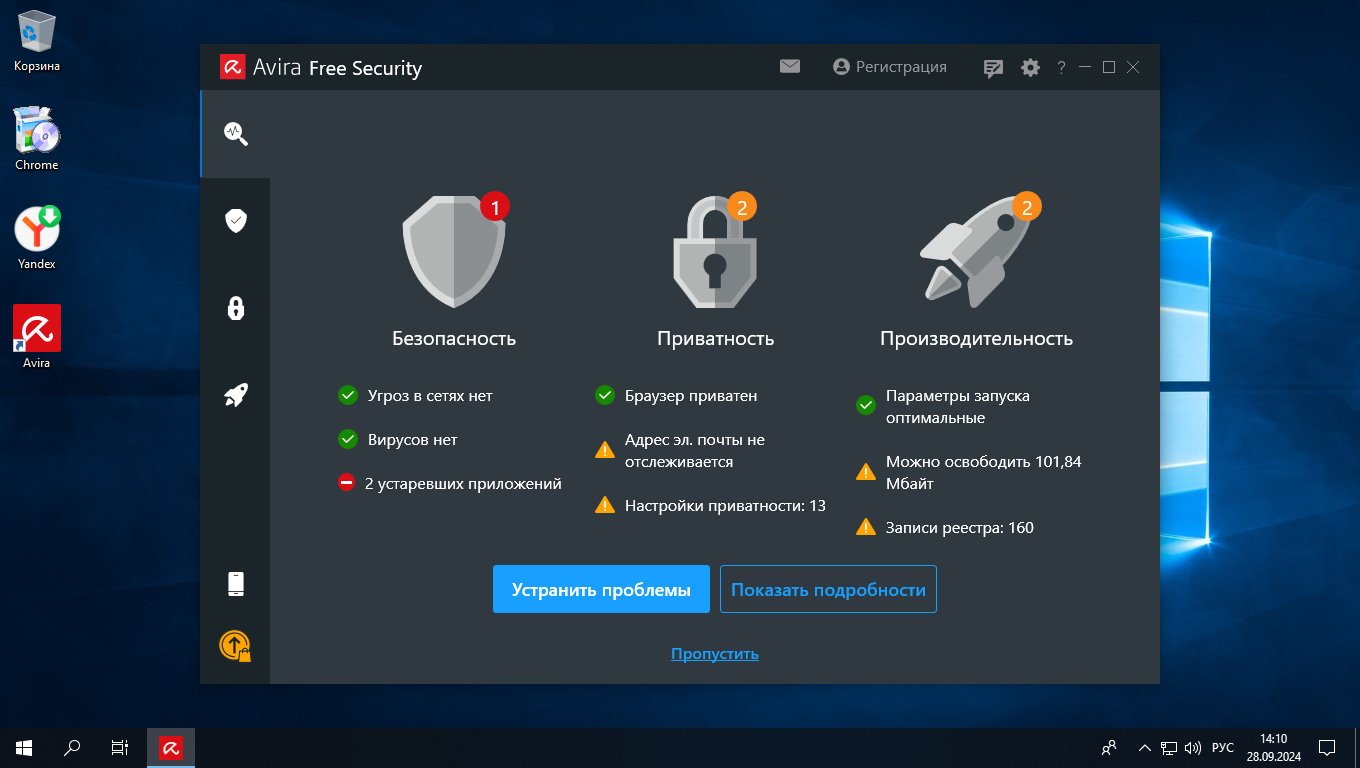Open taskbar search magnifier
This screenshot has height=768, width=1360.
click(72, 747)
